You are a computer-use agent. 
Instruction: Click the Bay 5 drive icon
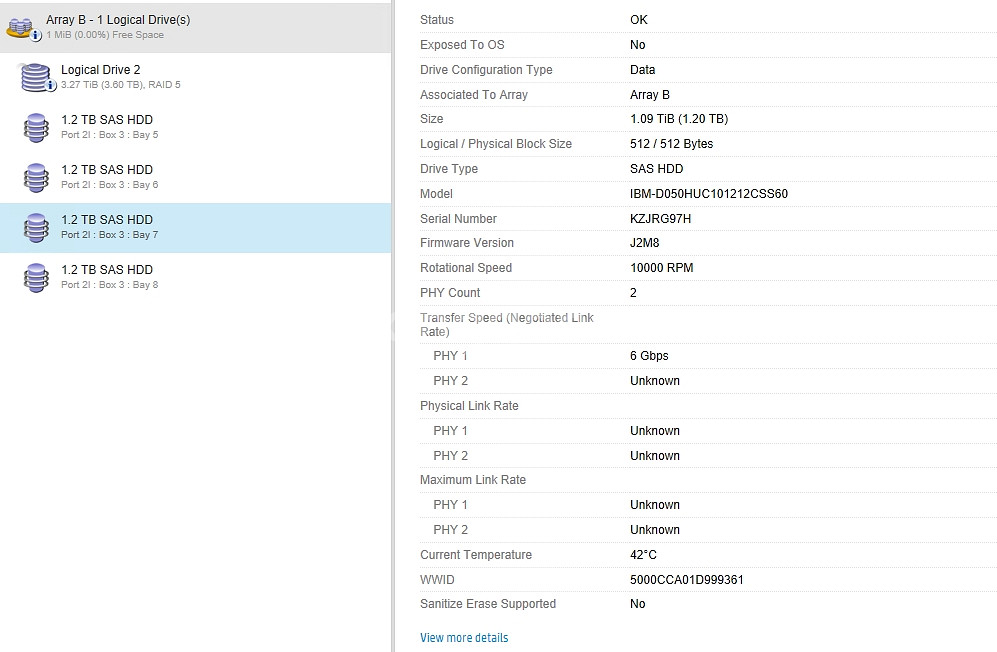click(x=36, y=128)
